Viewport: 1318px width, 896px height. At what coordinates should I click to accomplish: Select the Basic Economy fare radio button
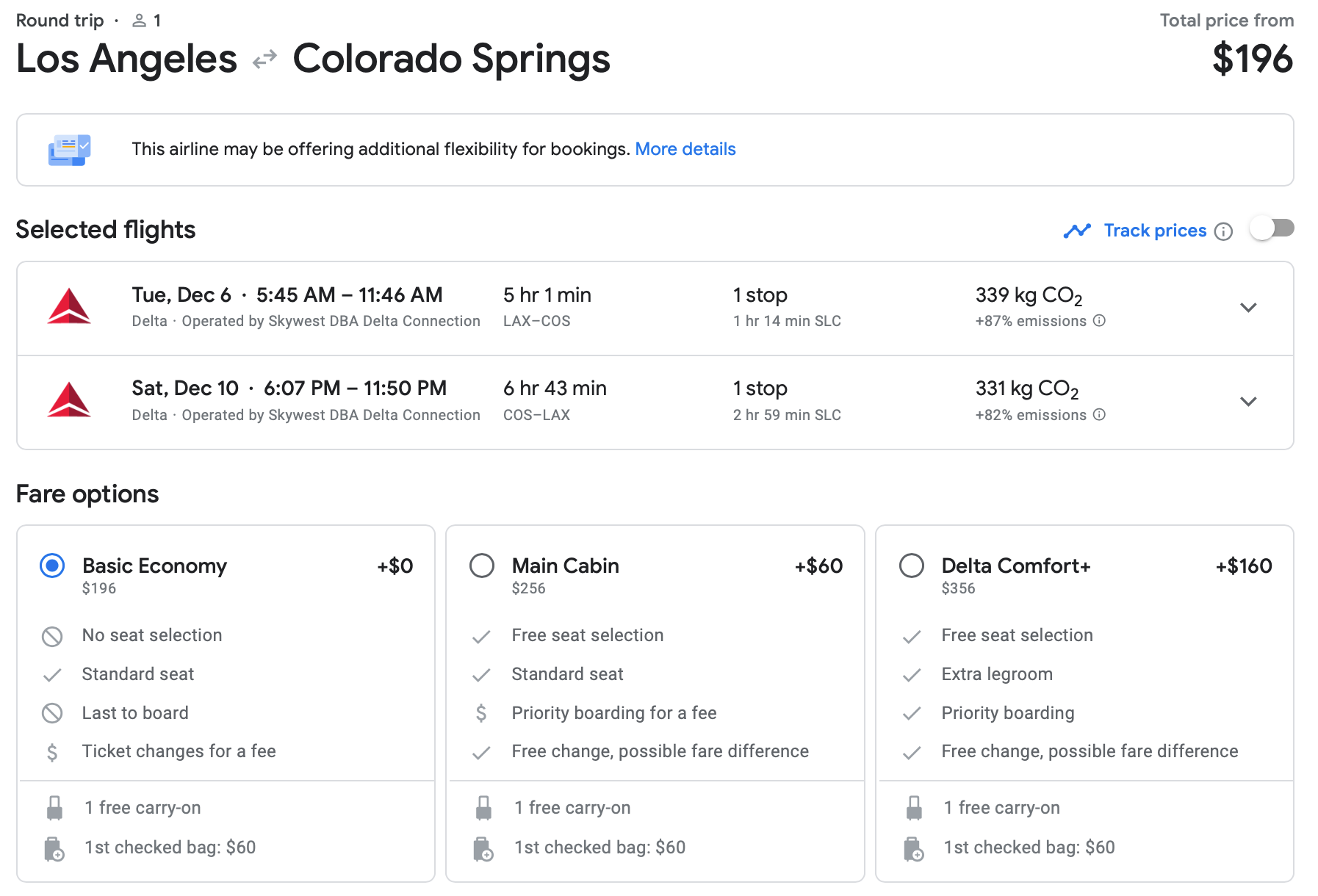point(52,566)
